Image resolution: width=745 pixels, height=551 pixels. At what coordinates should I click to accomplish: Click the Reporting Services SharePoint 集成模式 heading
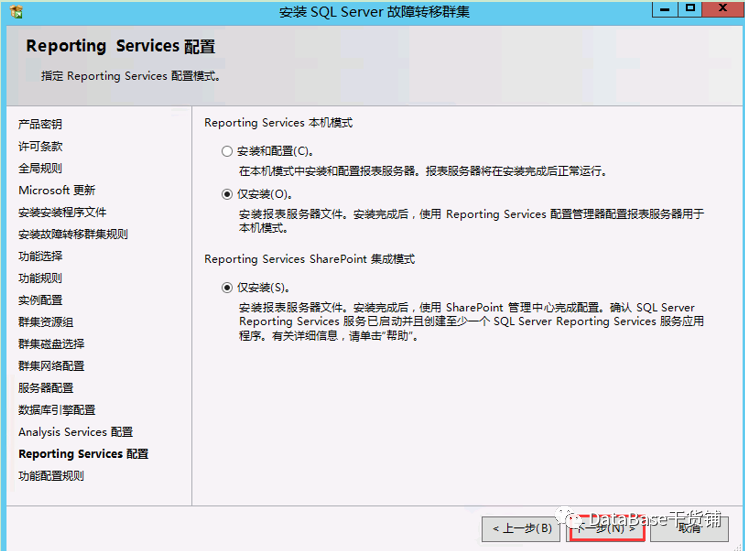[x=309, y=259]
